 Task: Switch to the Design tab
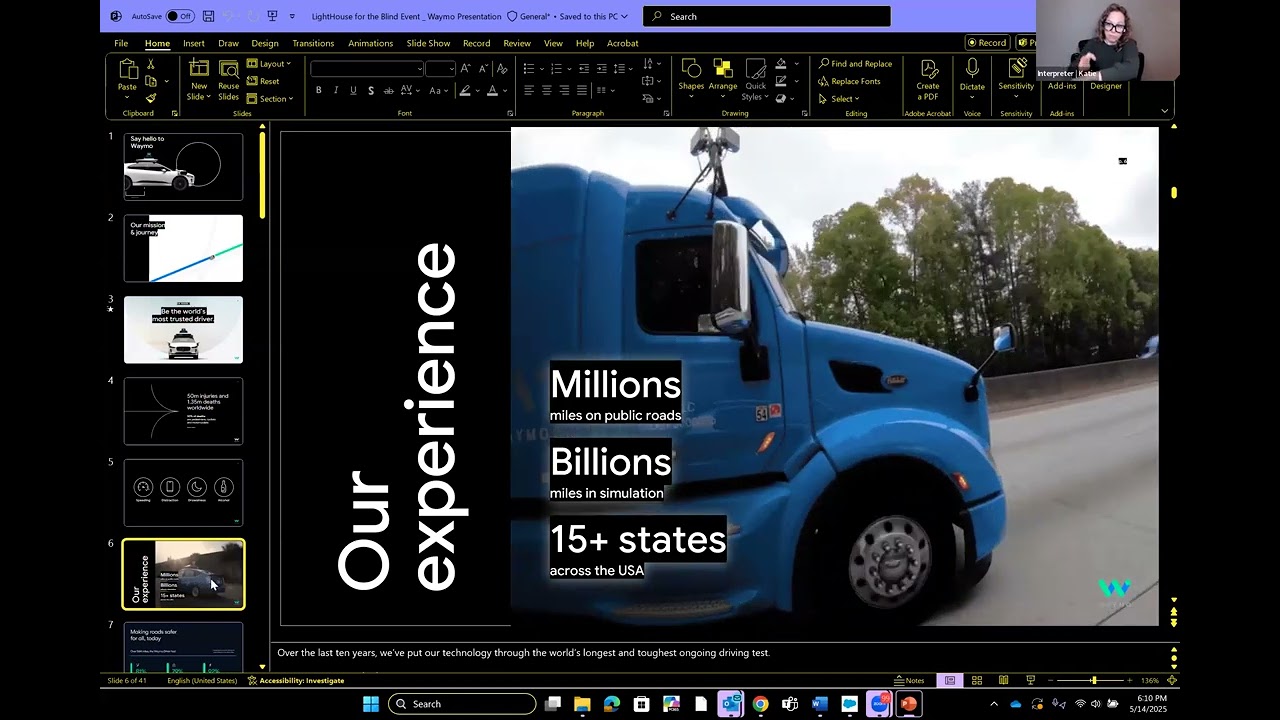[265, 43]
